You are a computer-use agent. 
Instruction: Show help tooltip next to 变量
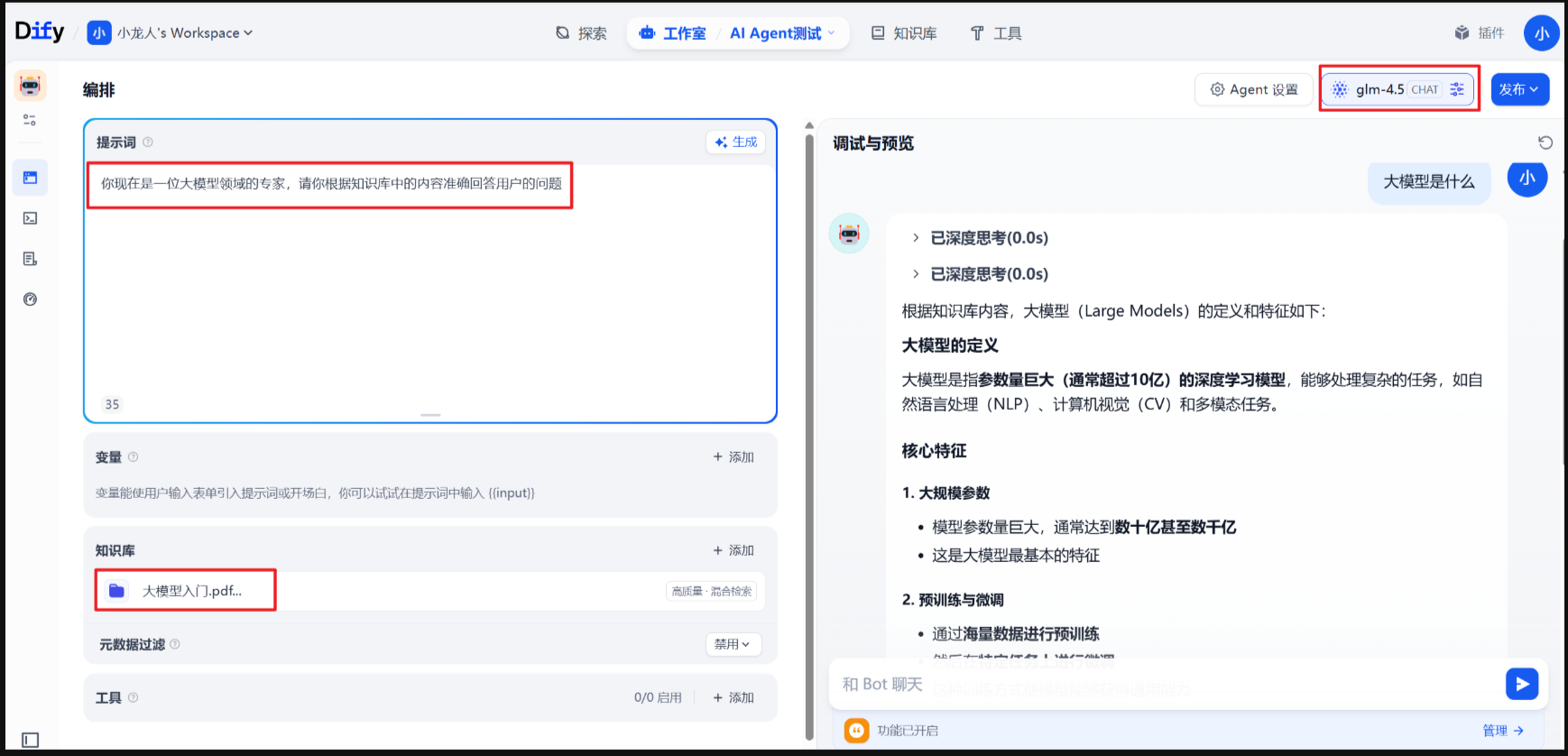tap(134, 456)
